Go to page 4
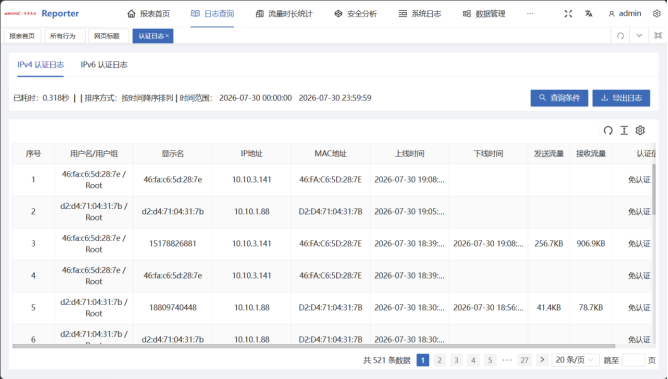The height and width of the screenshot is (379, 668). (473, 360)
